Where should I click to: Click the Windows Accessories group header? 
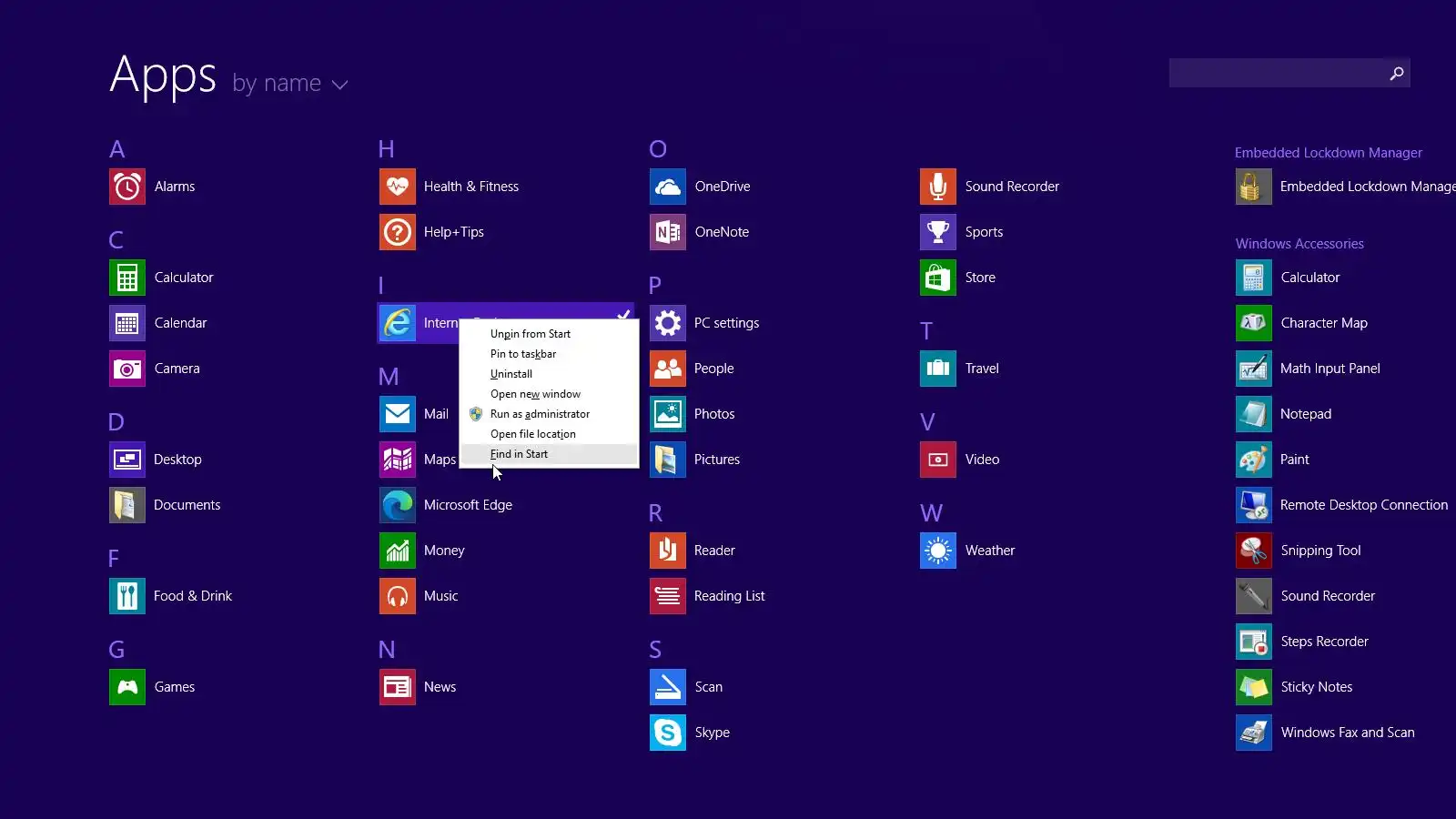1299,244
